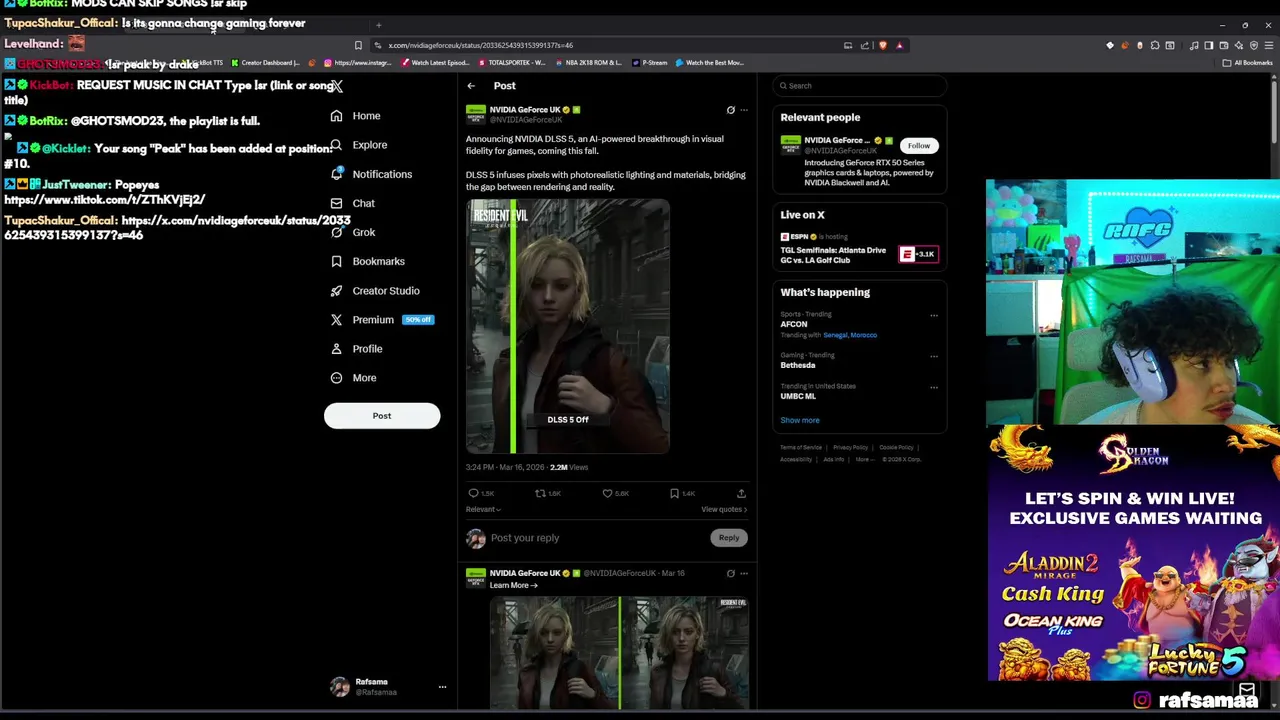This screenshot has width=1280, height=720.
Task: Click the Reply button
Action: pos(728,538)
